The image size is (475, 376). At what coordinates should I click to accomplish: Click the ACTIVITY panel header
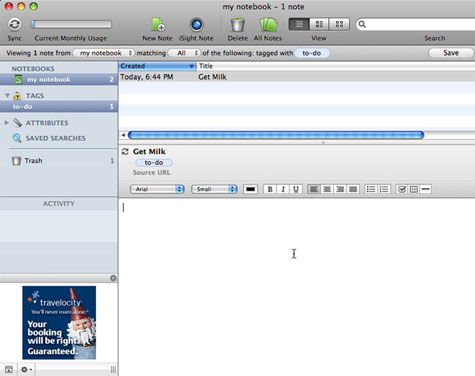59,204
